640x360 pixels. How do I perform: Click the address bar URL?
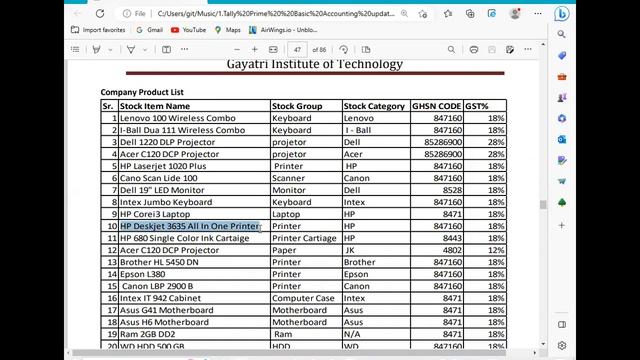tap(276, 13)
